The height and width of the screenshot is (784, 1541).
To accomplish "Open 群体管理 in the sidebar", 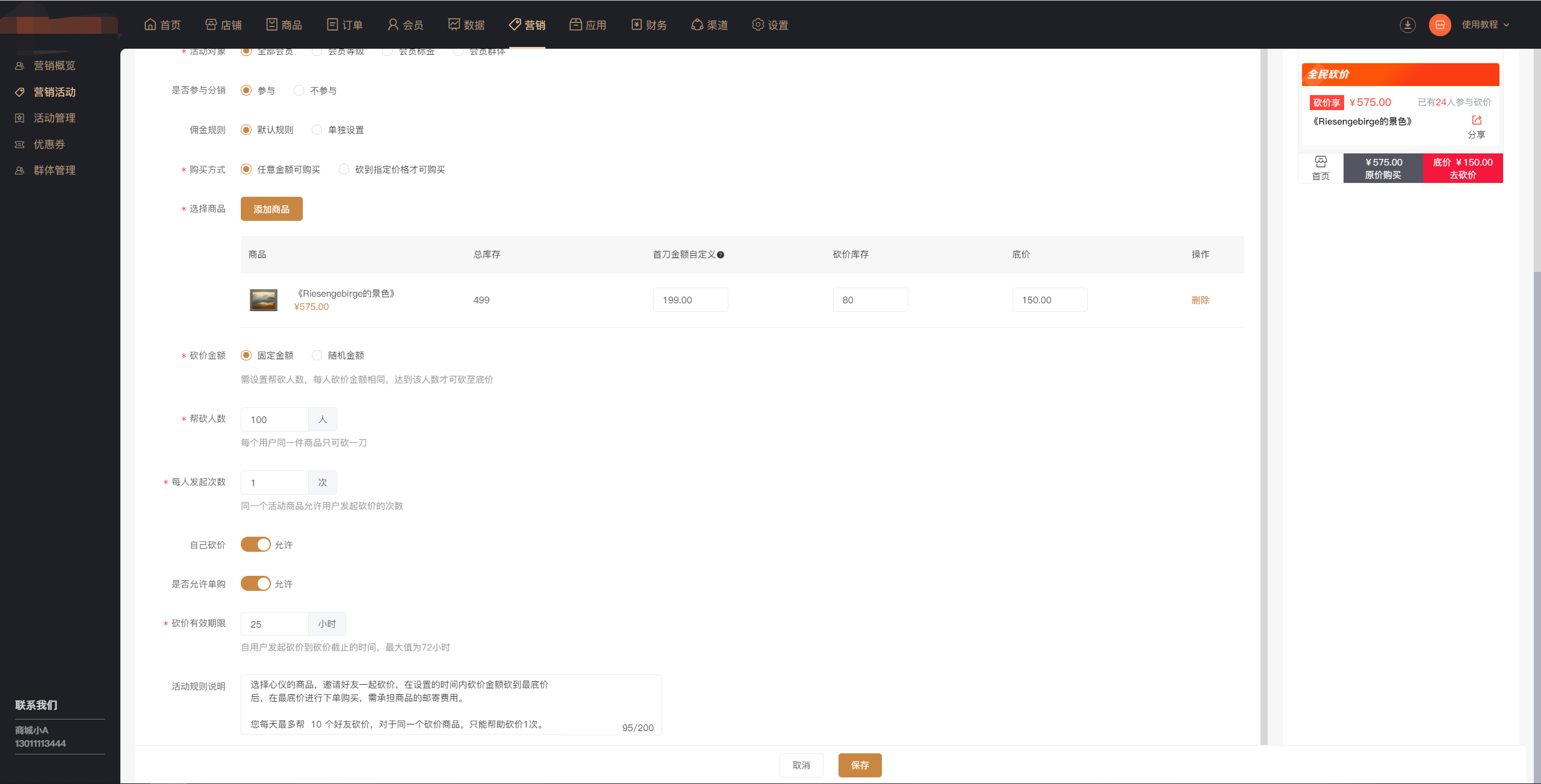I will 54,170.
